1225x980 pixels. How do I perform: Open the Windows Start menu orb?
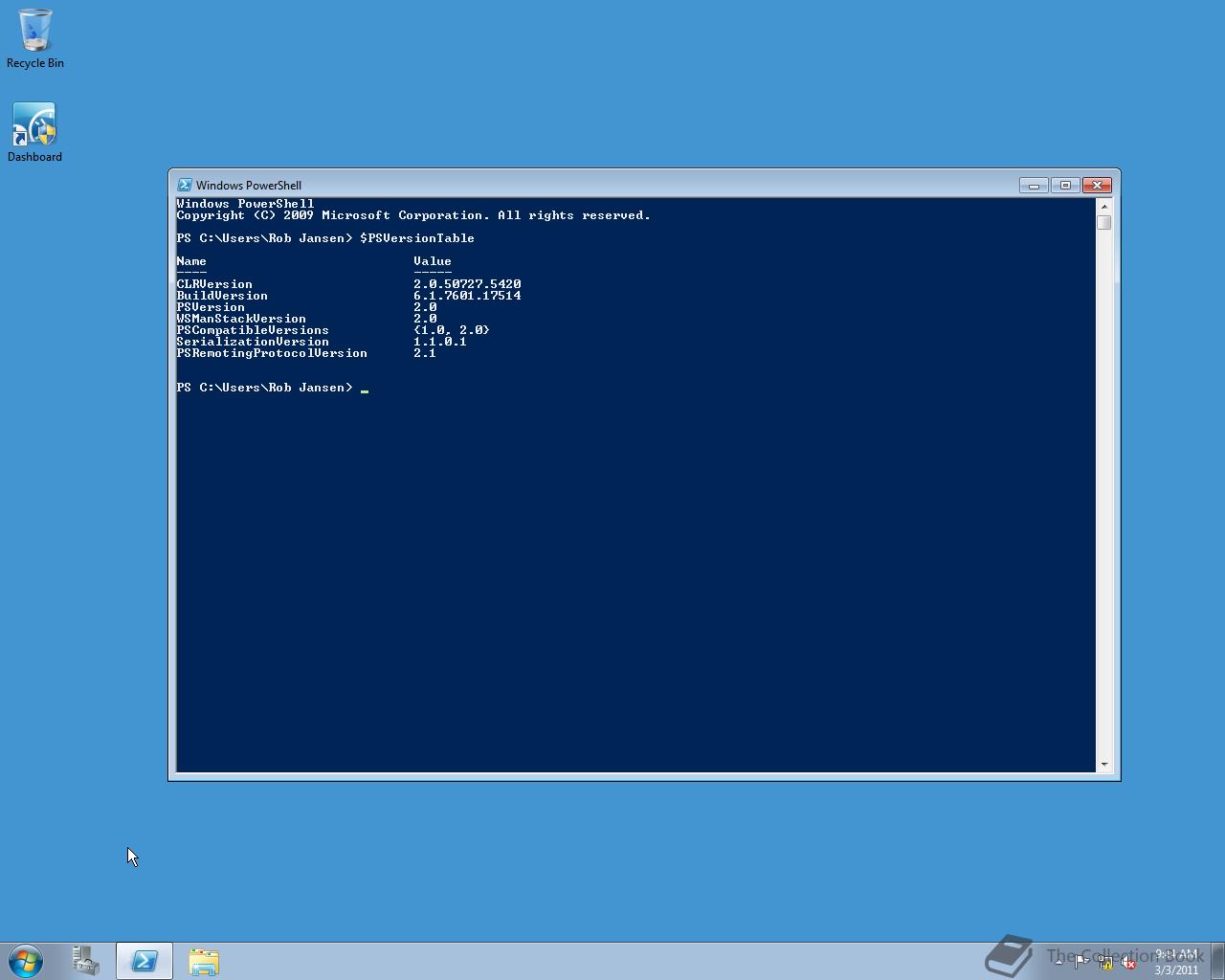tap(26, 961)
